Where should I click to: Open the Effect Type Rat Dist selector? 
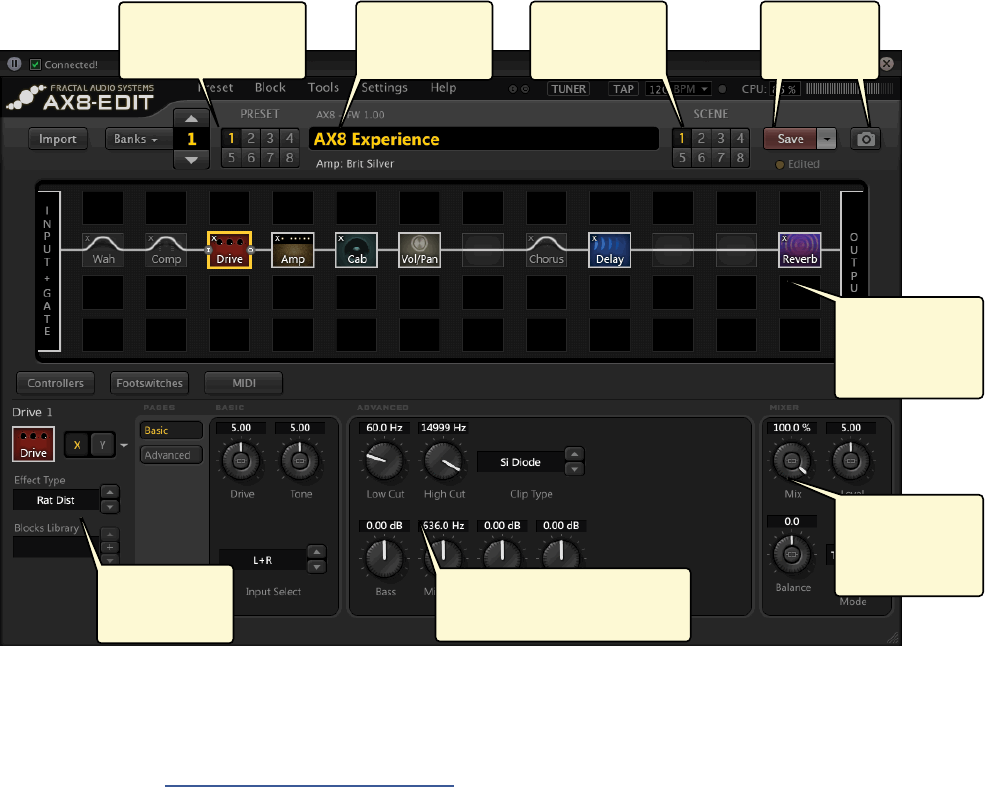tap(56, 500)
